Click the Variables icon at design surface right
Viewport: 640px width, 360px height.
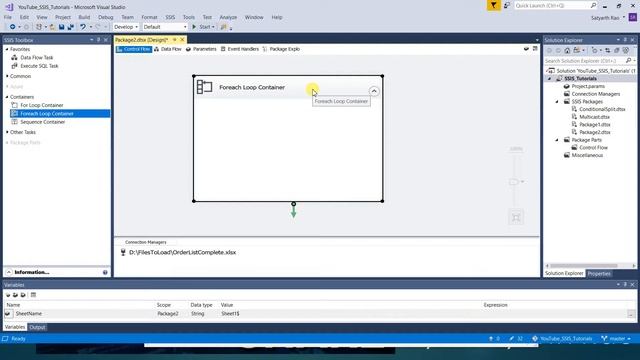(526, 49)
